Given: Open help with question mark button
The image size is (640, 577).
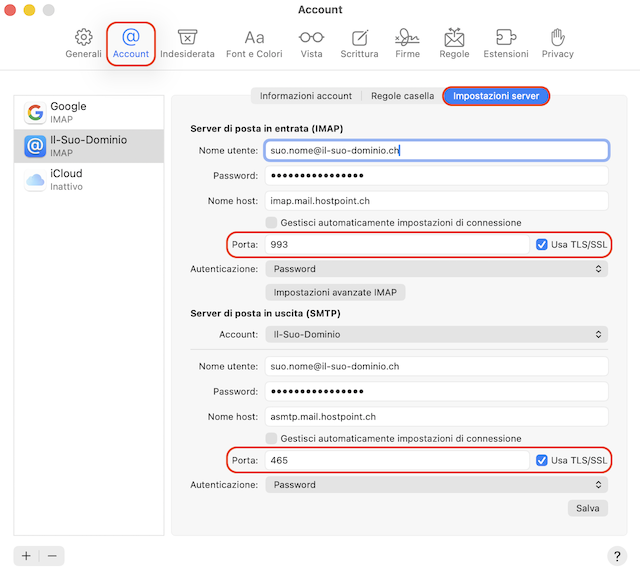Looking at the screenshot, I should click(x=617, y=556).
